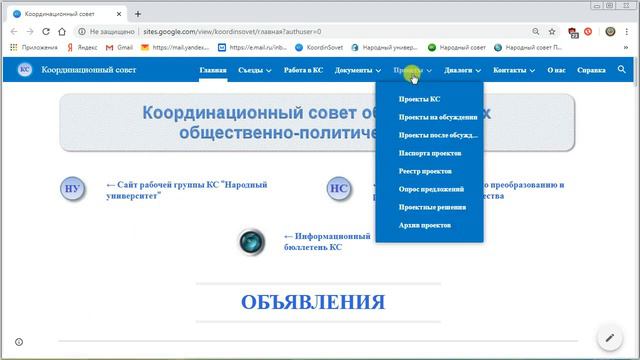Expand the Съезды menu chevron
Viewport: 640px width, 360px height.
point(269,71)
